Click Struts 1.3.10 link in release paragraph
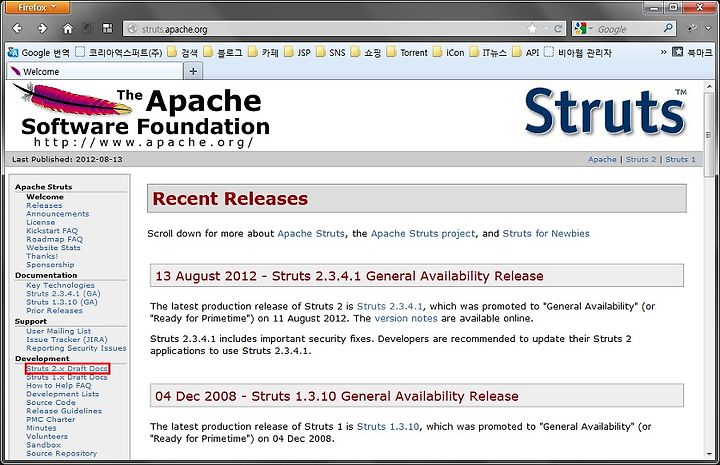The width and height of the screenshot is (720, 465). pos(388,426)
